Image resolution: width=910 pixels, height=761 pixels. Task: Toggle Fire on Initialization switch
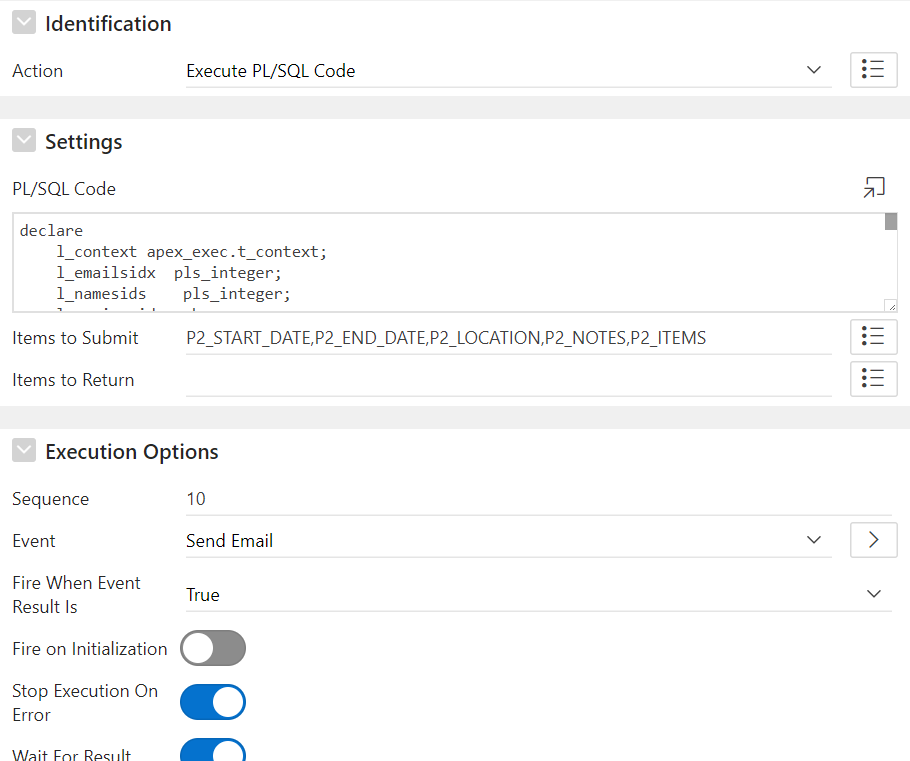pos(213,648)
